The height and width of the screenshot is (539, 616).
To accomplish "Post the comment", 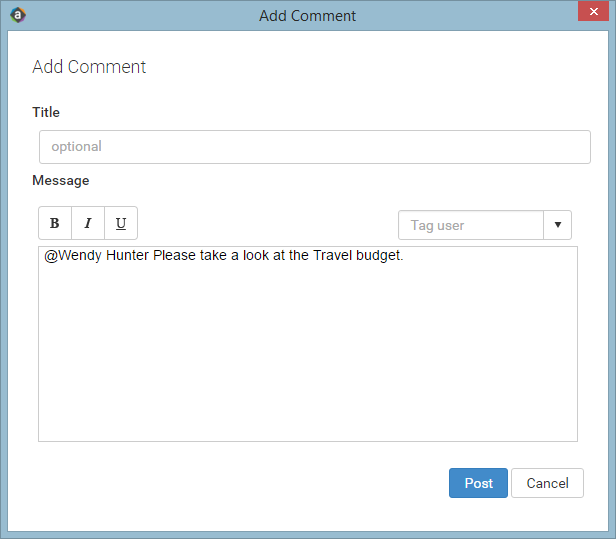I will click(478, 483).
